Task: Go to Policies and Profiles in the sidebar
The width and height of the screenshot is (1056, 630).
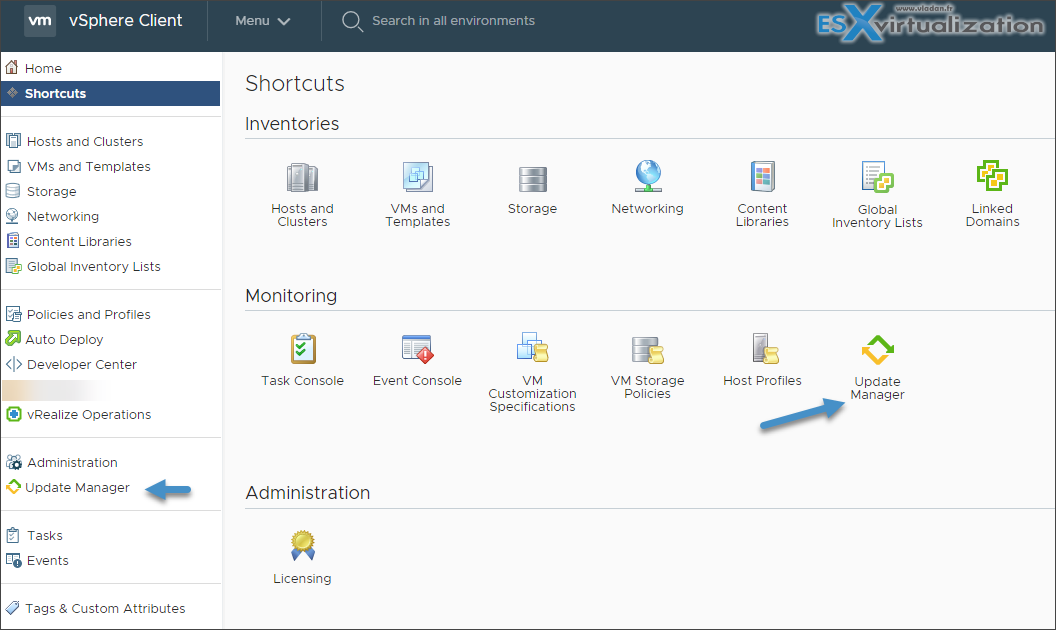Action: click(x=88, y=314)
